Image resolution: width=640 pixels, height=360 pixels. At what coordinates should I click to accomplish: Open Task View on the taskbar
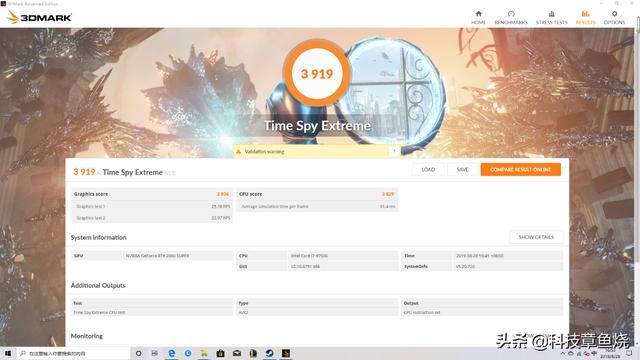click(155, 353)
